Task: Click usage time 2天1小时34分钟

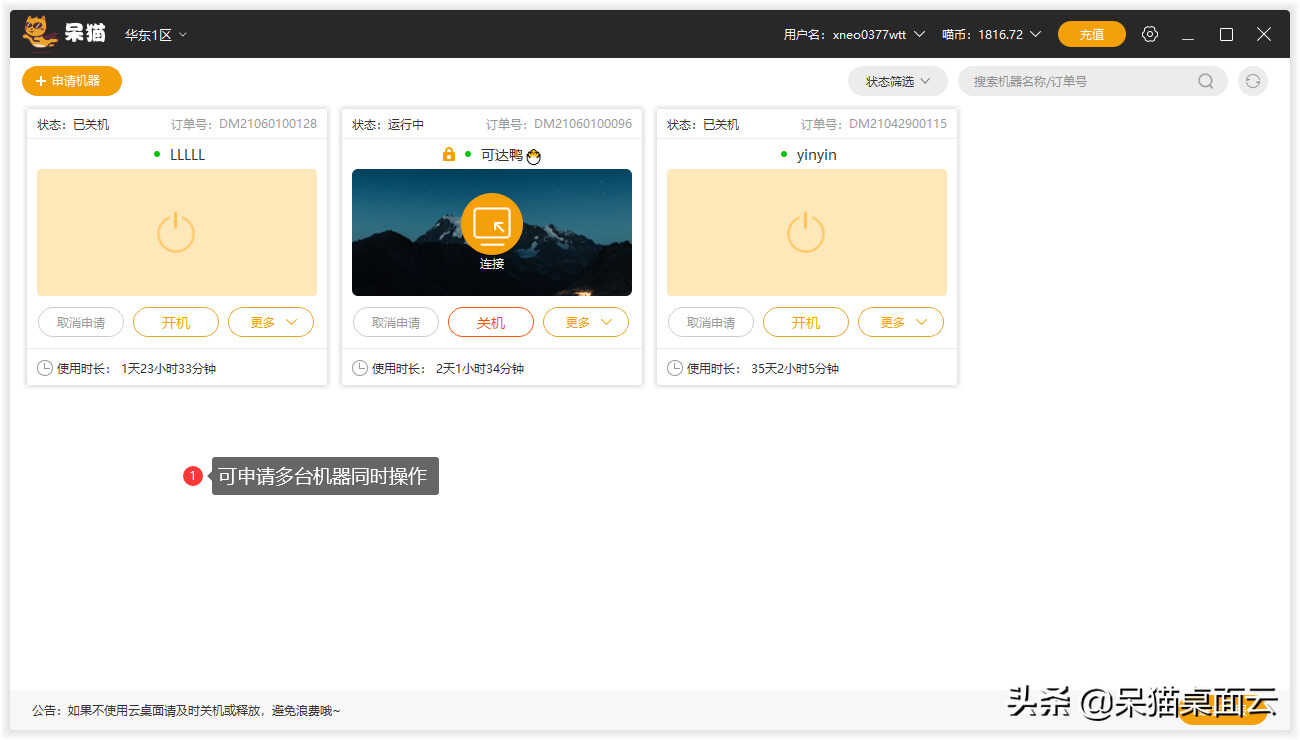Action: click(x=480, y=368)
